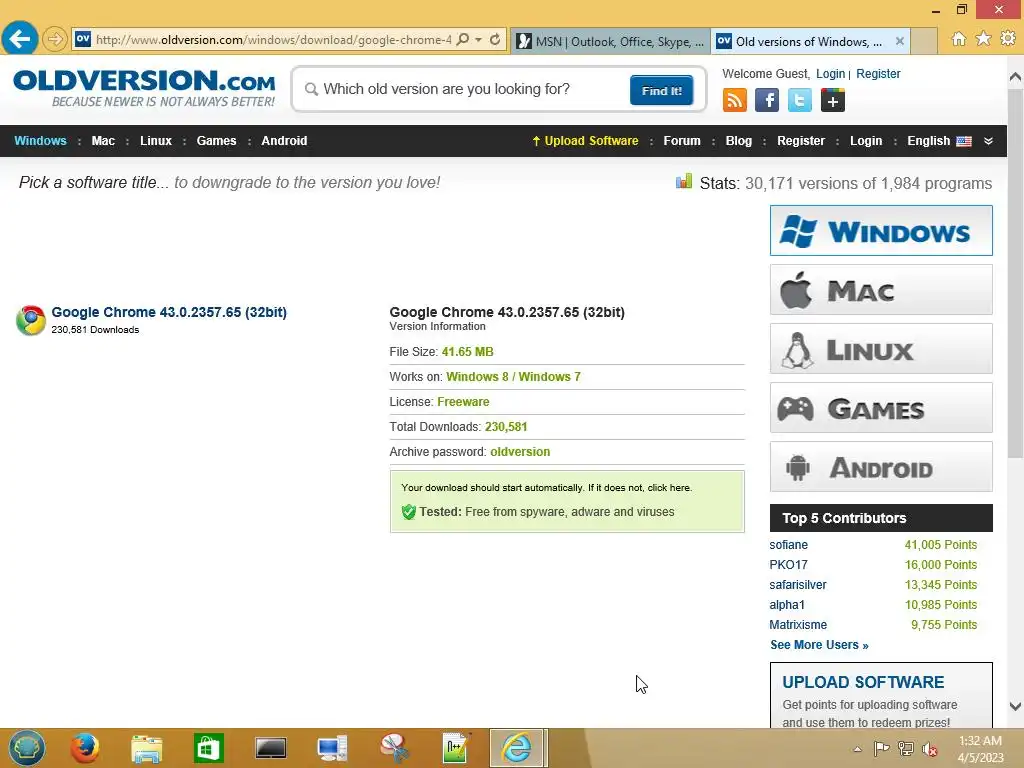Viewport: 1024px width, 768px height.
Task: Click the Android category banner button
Action: tap(881, 467)
